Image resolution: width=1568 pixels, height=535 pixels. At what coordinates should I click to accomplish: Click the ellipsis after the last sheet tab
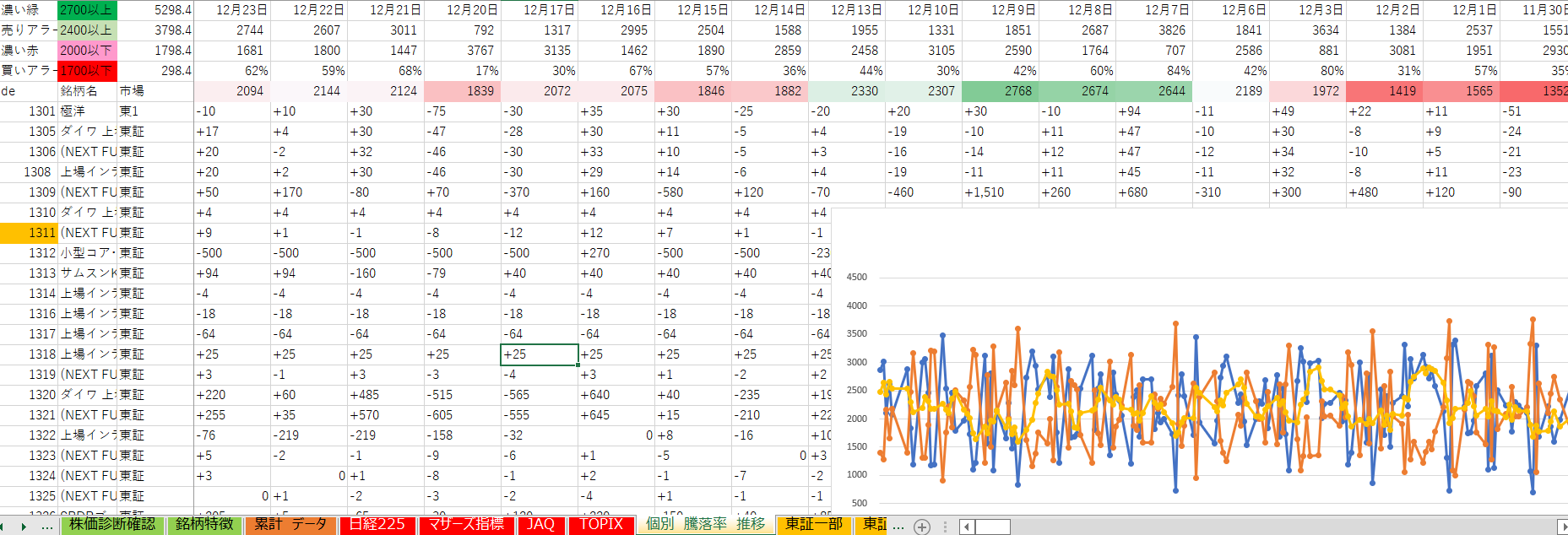(x=898, y=526)
